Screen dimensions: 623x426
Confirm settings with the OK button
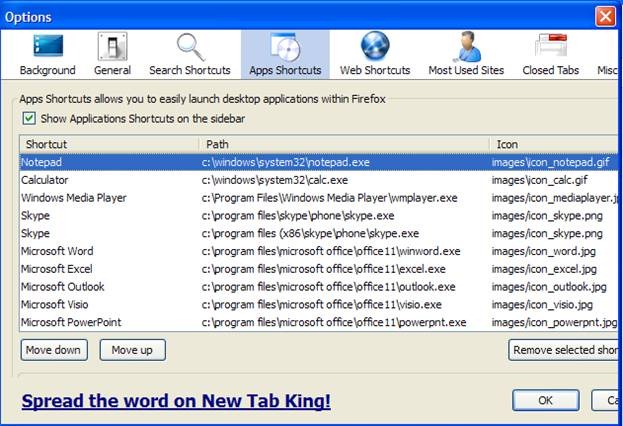(545, 400)
